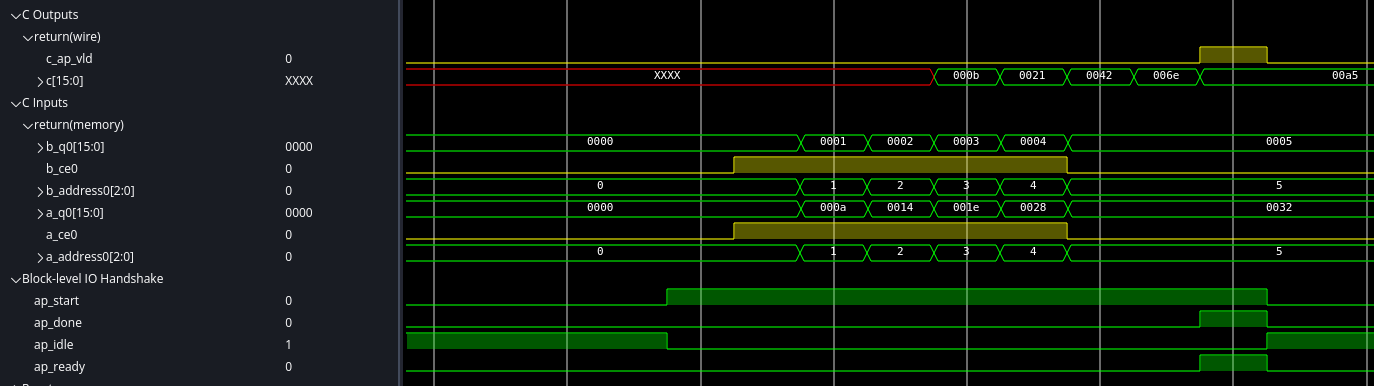Click address segment 3 in b_address0 waveform
The height and width of the screenshot is (386, 1374).
(966, 186)
